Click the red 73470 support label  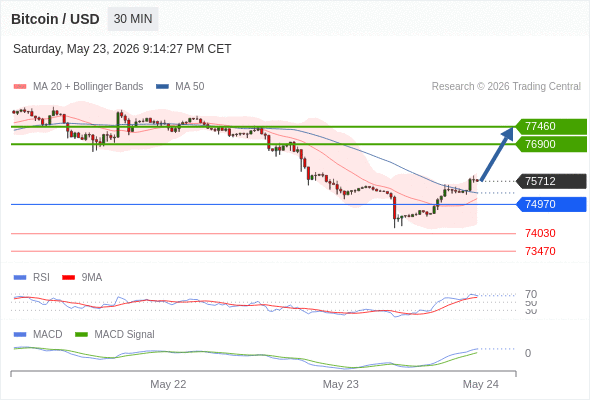tap(540, 251)
